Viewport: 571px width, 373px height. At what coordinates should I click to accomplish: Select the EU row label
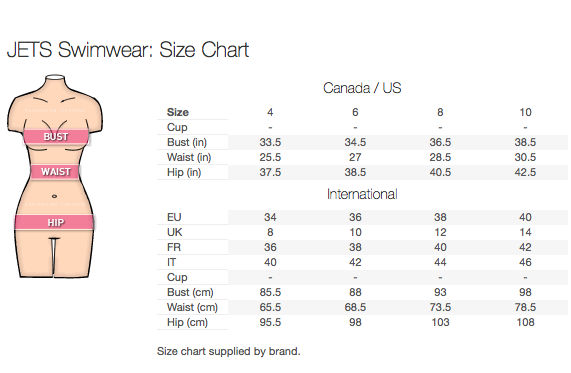pyautogui.click(x=174, y=217)
